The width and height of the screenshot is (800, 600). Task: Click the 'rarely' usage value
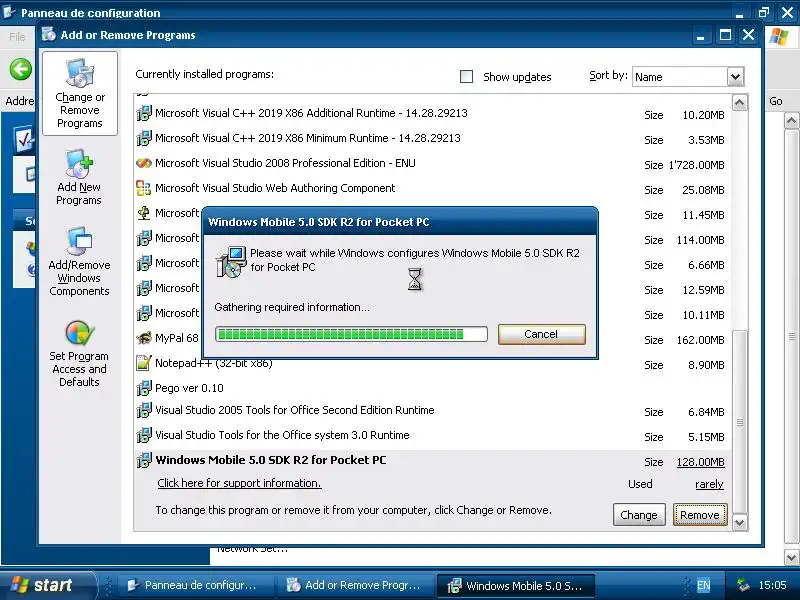pos(709,484)
